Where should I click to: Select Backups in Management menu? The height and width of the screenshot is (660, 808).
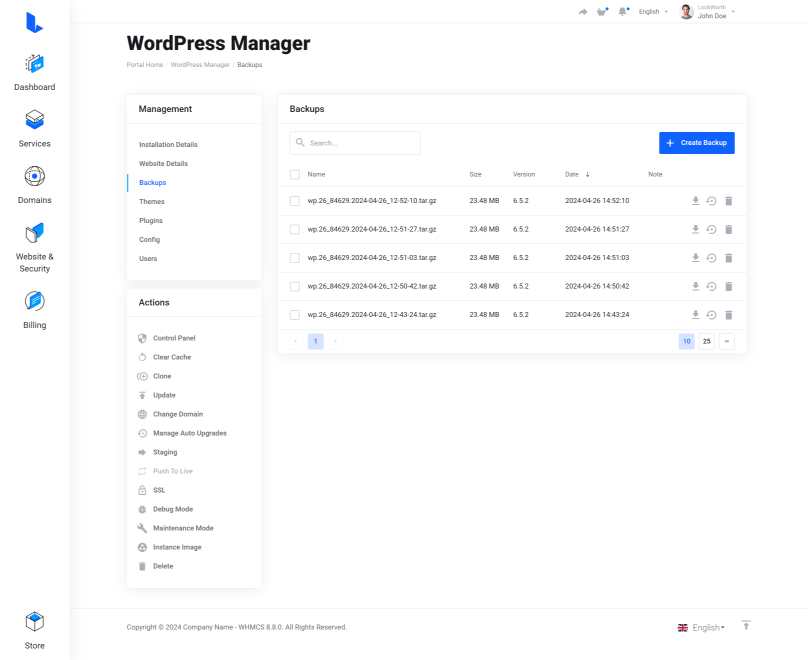click(153, 183)
